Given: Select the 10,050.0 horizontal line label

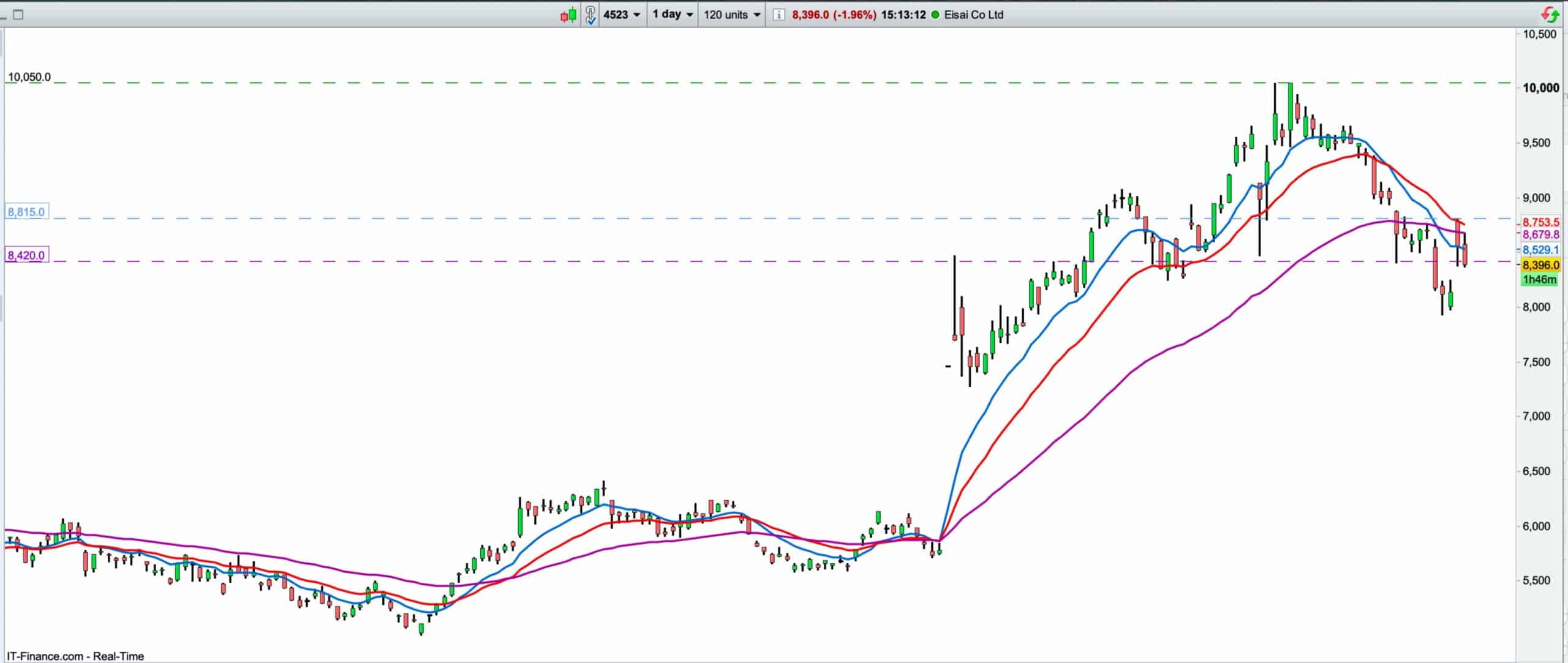Looking at the screenshot, I should pos(29,77).
